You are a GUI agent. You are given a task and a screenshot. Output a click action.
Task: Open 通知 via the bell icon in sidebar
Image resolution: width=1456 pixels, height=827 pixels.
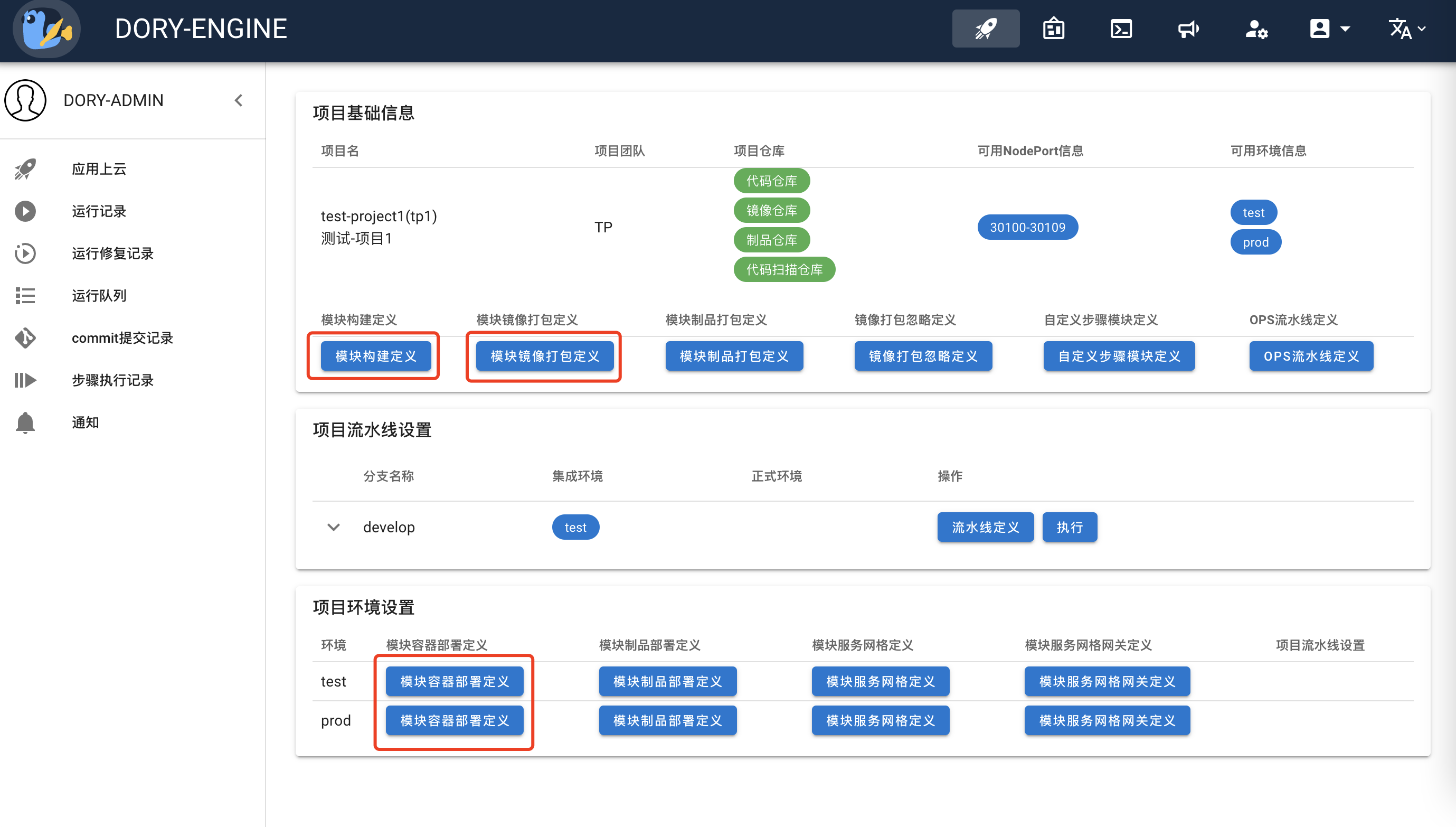coord(25,422)
